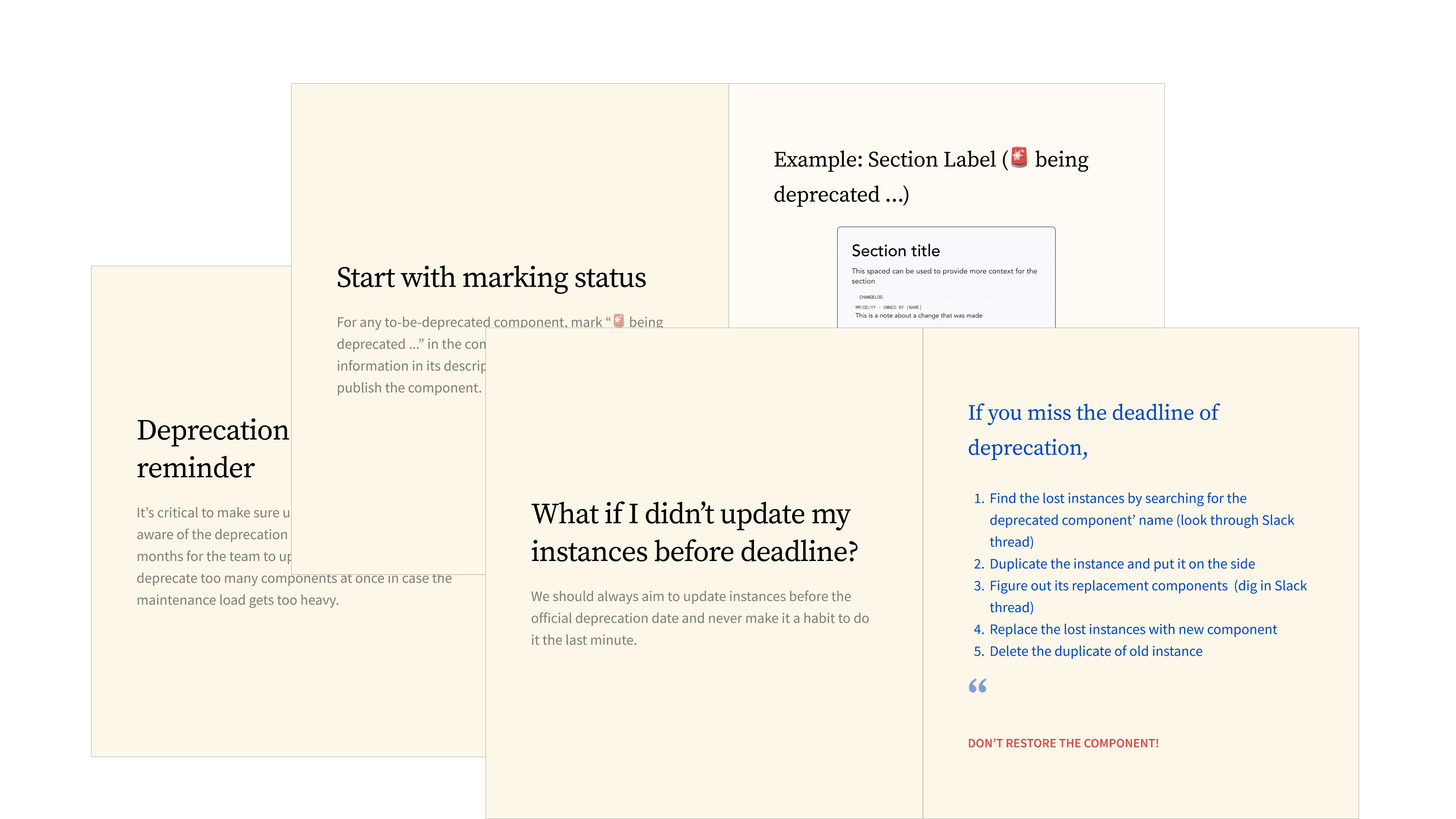Select list item 'Duplicate the instance and put it on the side'
This screenshot has width=1456, height=819.
coord(1122,564)
